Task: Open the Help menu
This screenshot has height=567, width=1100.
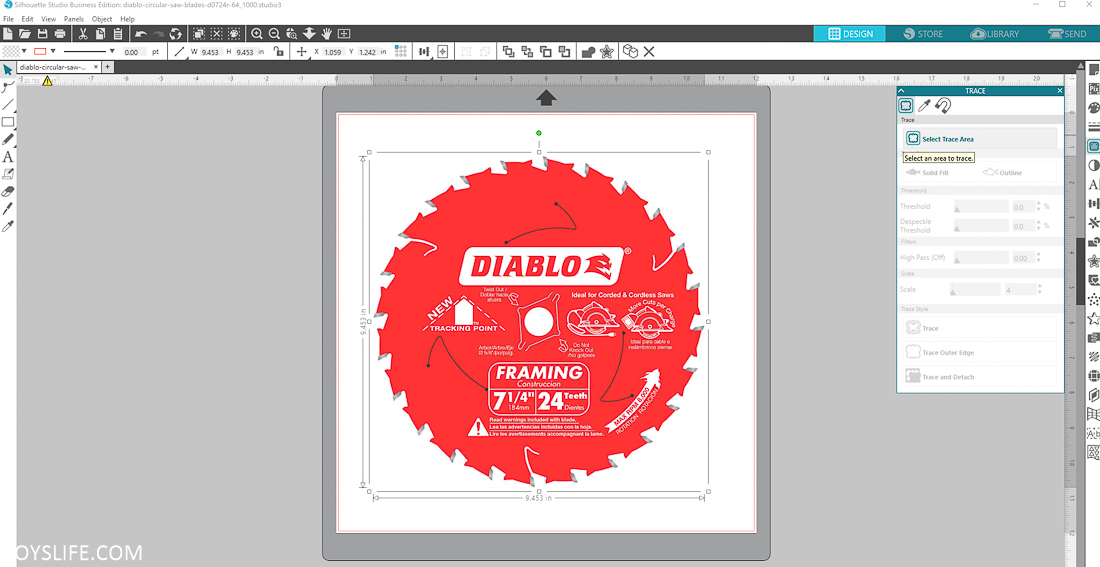Action: pos(127,19)
